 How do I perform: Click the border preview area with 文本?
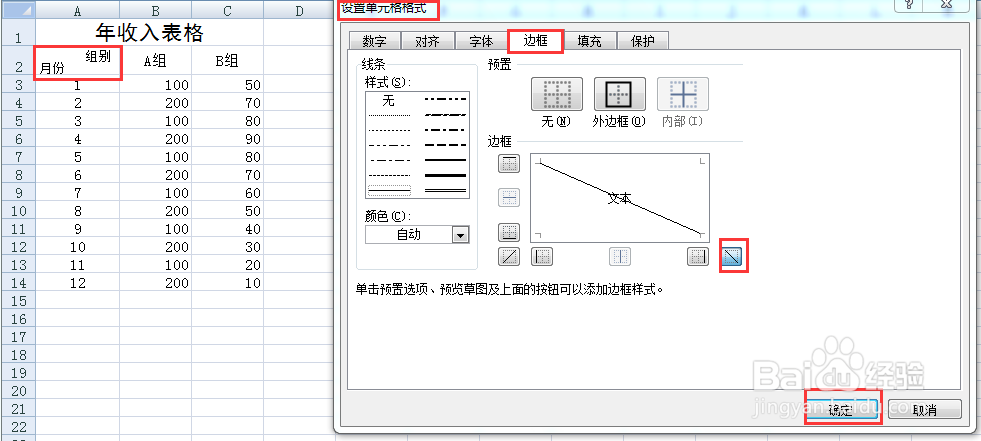(x=619, y=198)
